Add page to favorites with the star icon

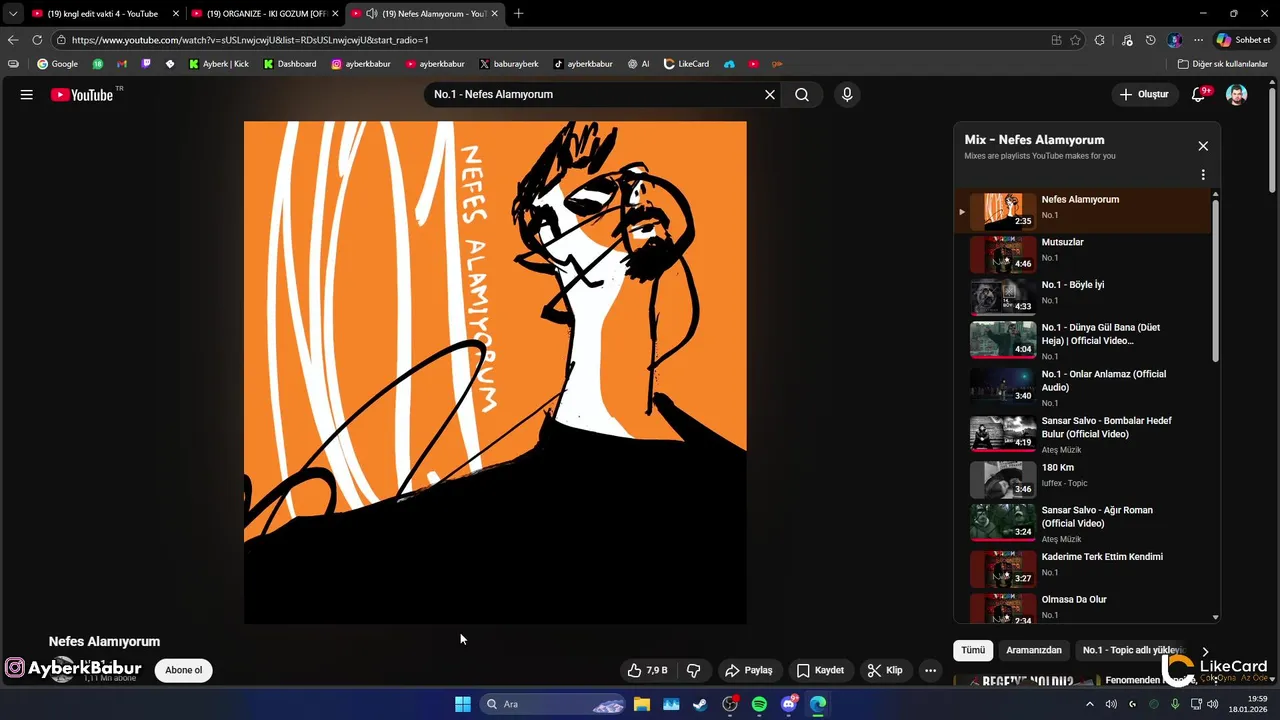coord(1076,40)
